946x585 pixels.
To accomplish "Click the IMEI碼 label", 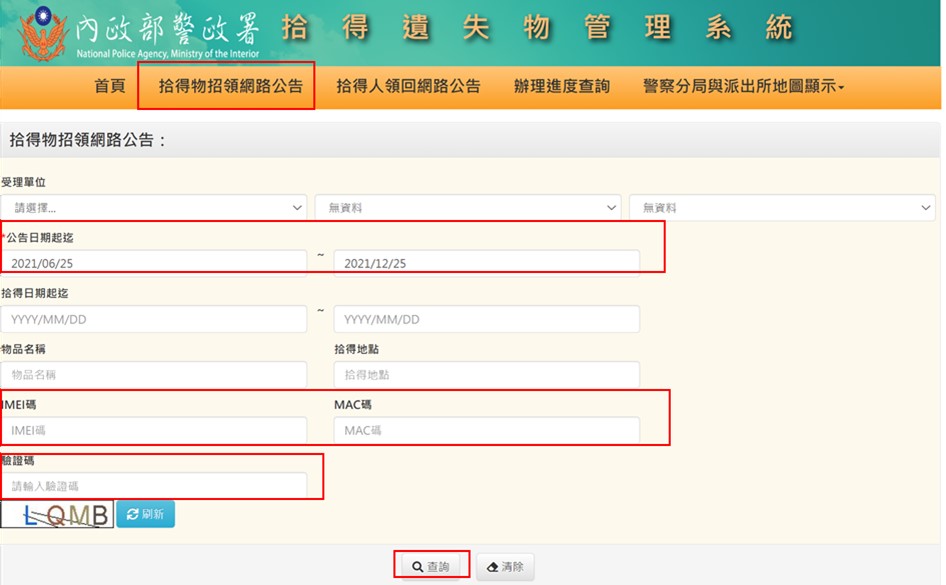I will (19, 405).
